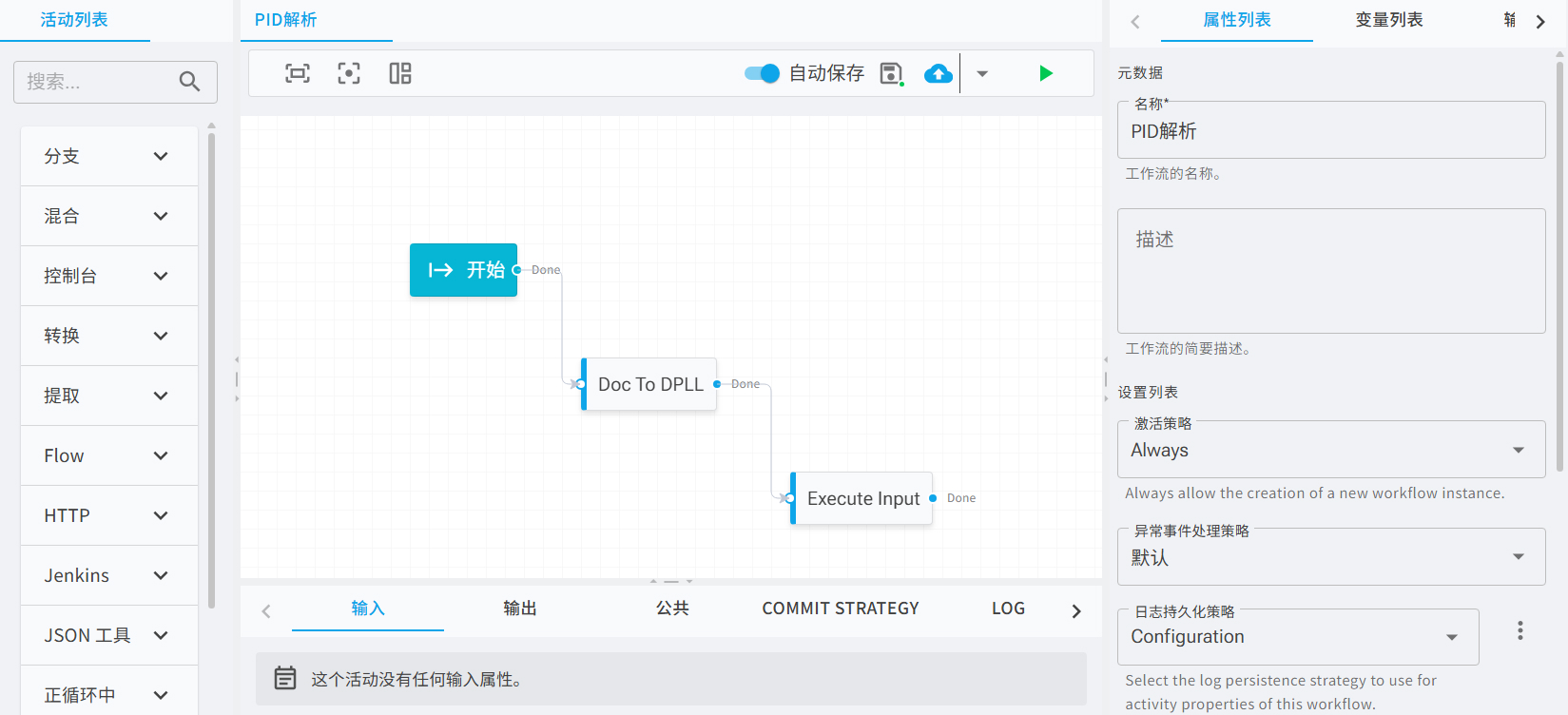1568x715 pixels.
Task: Click the search magnifier icon
Action: tap(190, 82)
